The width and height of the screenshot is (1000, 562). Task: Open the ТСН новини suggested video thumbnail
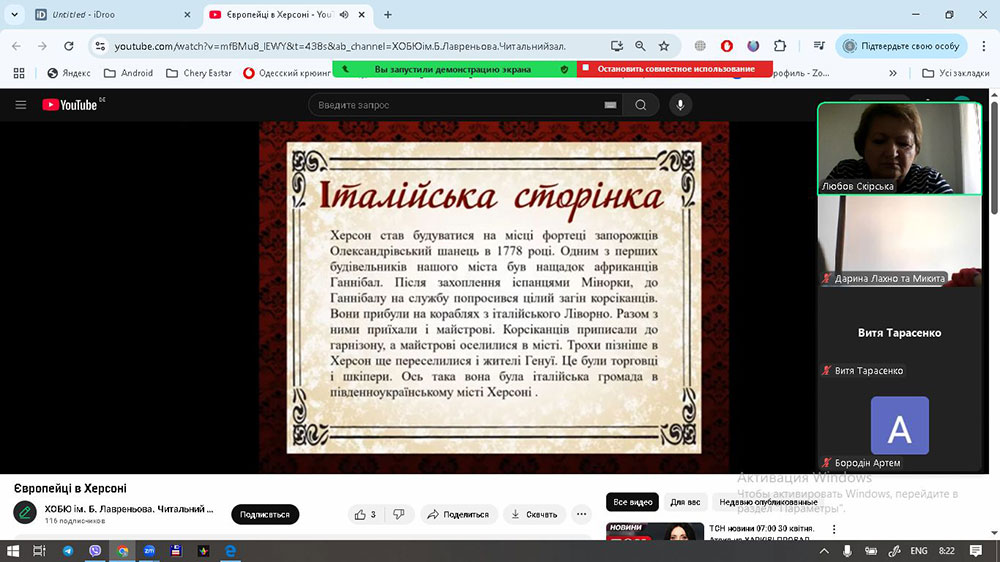click(x=655, y=531)
